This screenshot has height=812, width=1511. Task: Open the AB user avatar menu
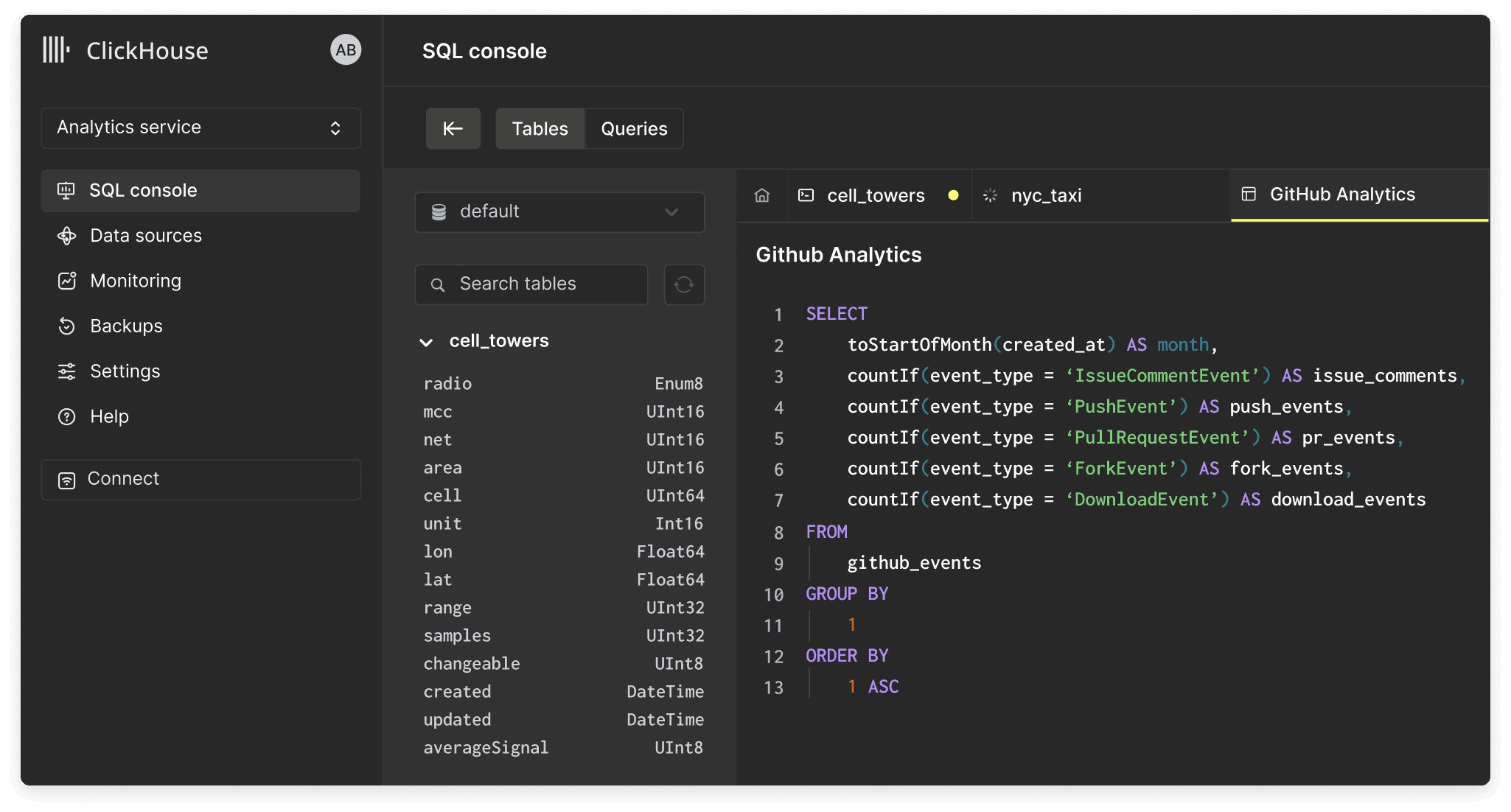pyautogui.click(x=346, y=50)
